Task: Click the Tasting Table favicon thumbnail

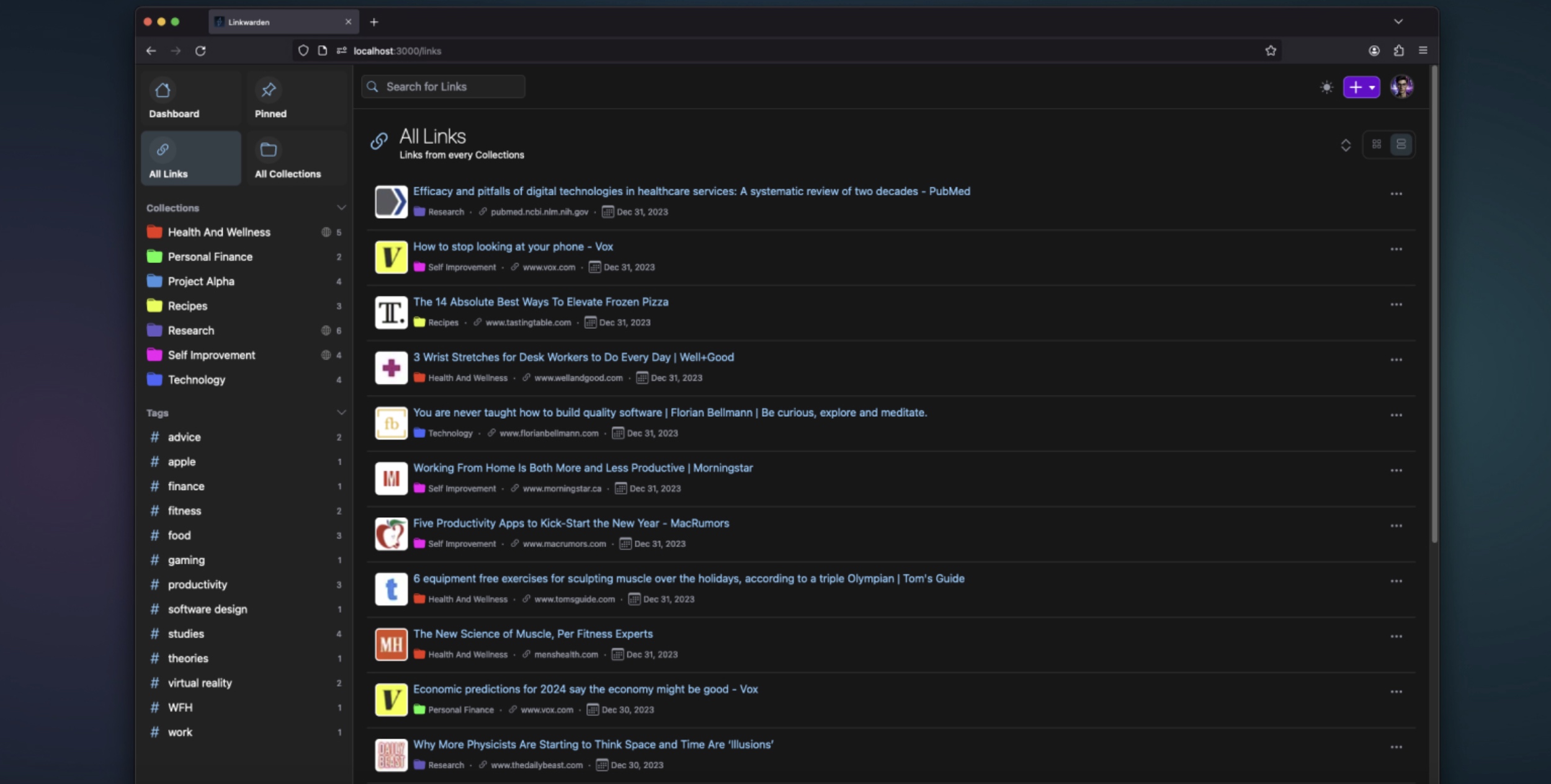Action: click(x=391, y=313)
